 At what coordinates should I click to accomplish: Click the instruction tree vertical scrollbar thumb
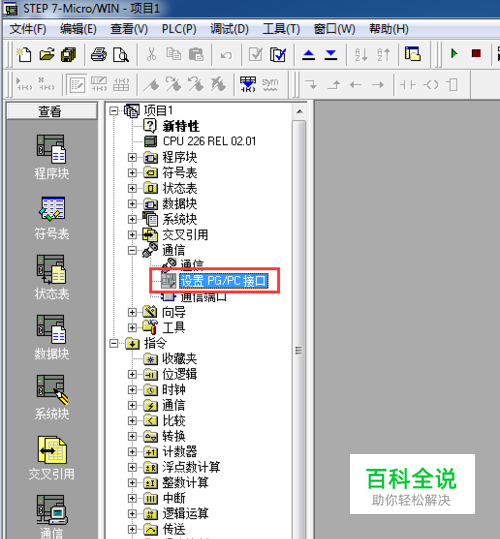tap(299, 330)
